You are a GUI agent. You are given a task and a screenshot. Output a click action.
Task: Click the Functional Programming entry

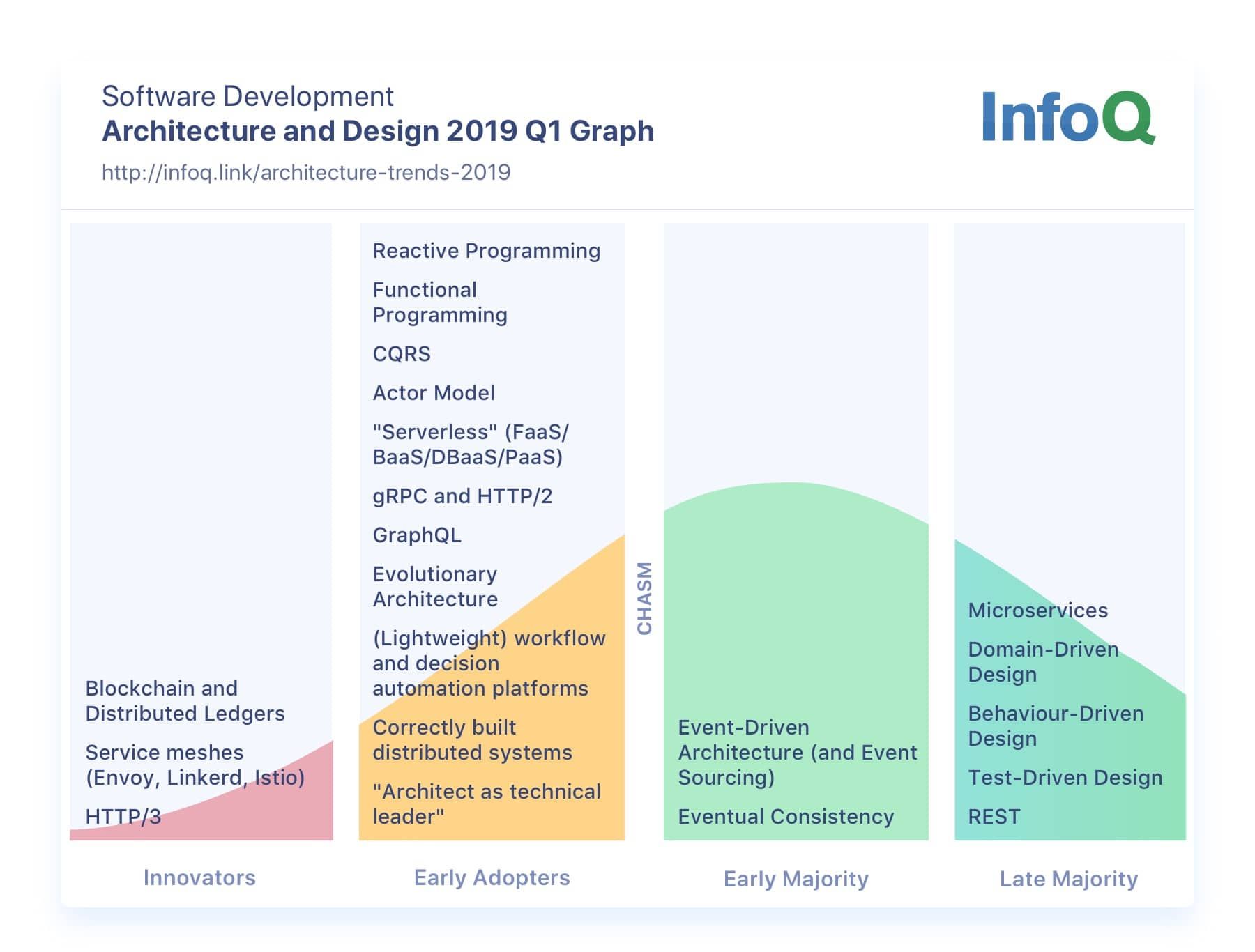point(439,302)
